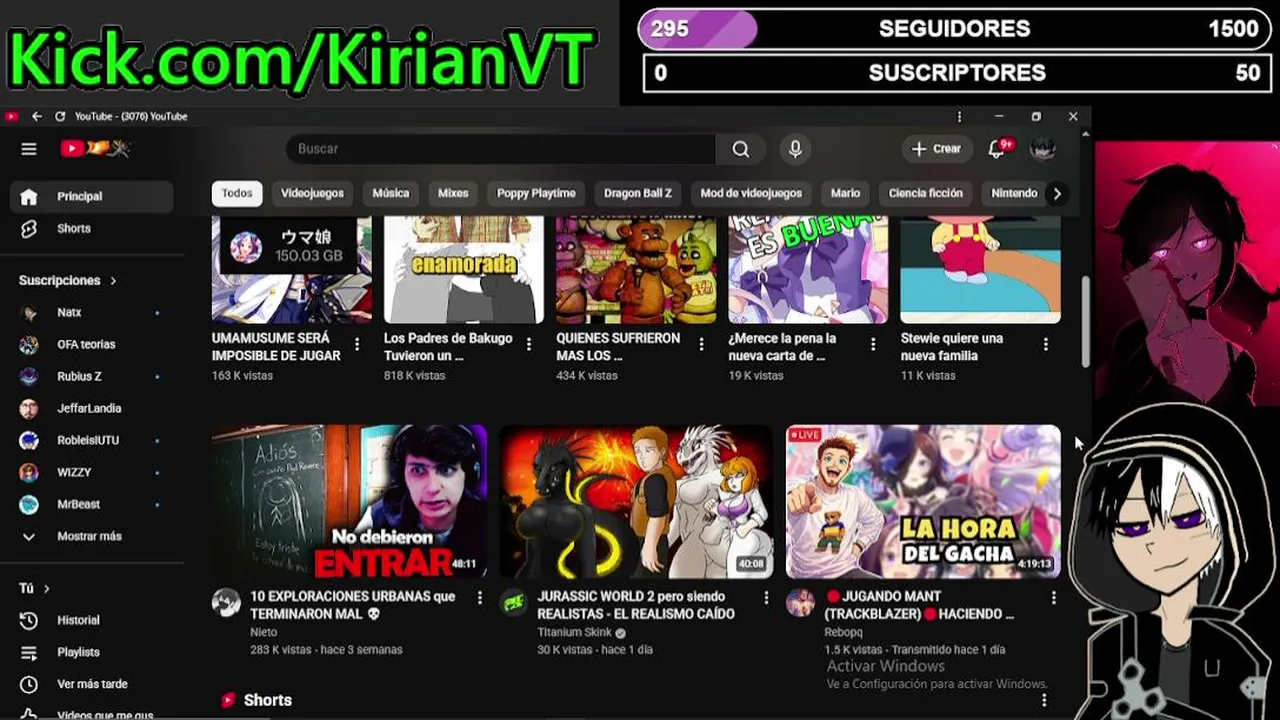Click Rebopq channel avatar
Image resolution: width=1280 pixels, height=720 pixels.
coord(800,602)
